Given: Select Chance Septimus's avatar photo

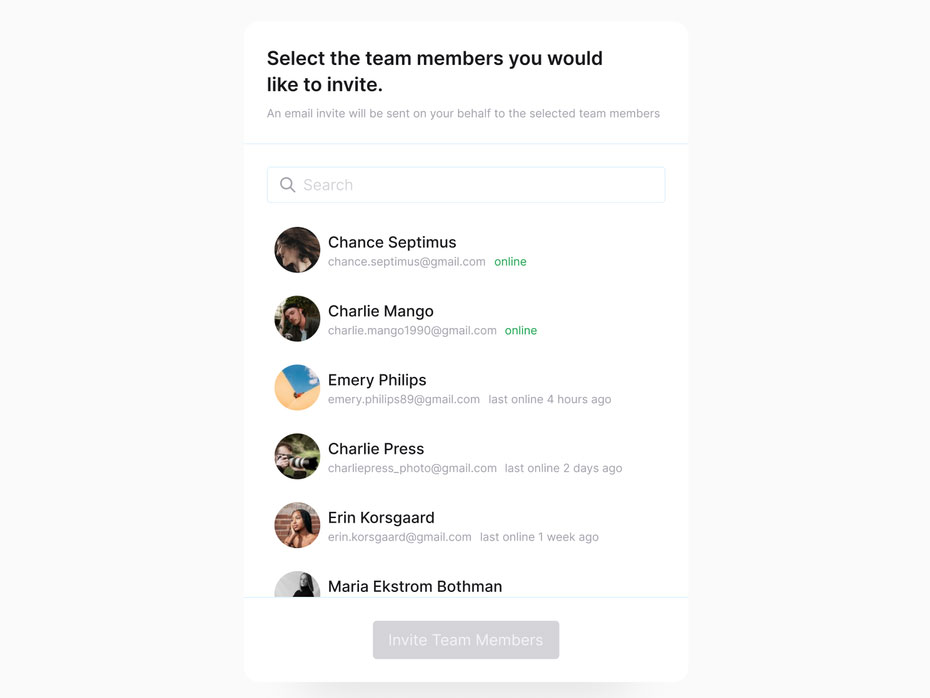Looking at the screenshot, I should click(x=297, y=250).
